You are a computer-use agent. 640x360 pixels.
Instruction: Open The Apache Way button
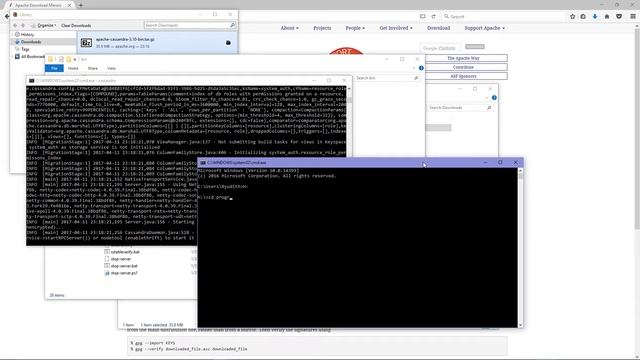pyautogui.click(x=463, y=58)
